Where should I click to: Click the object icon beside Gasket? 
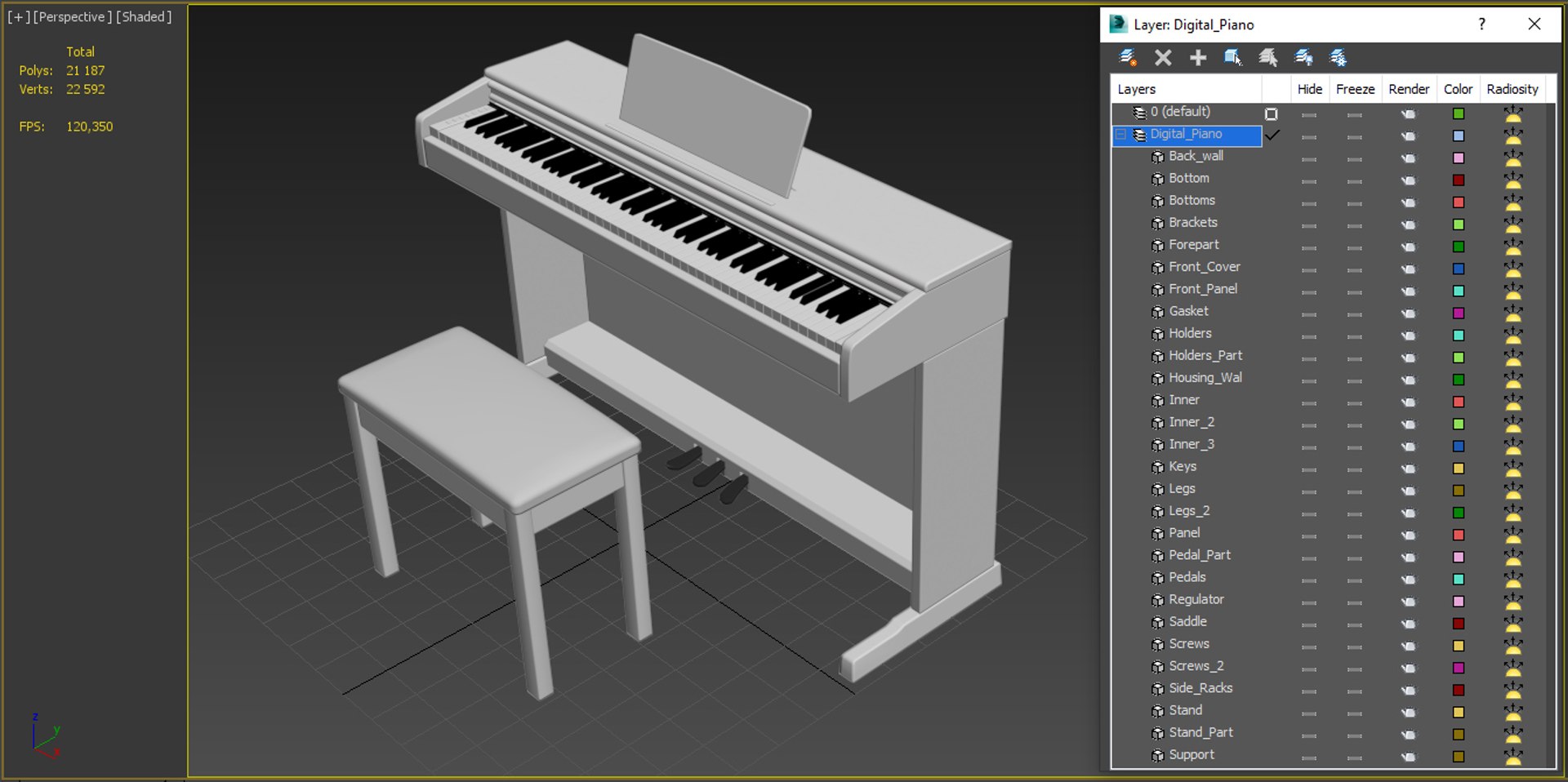click(1158, 312)
